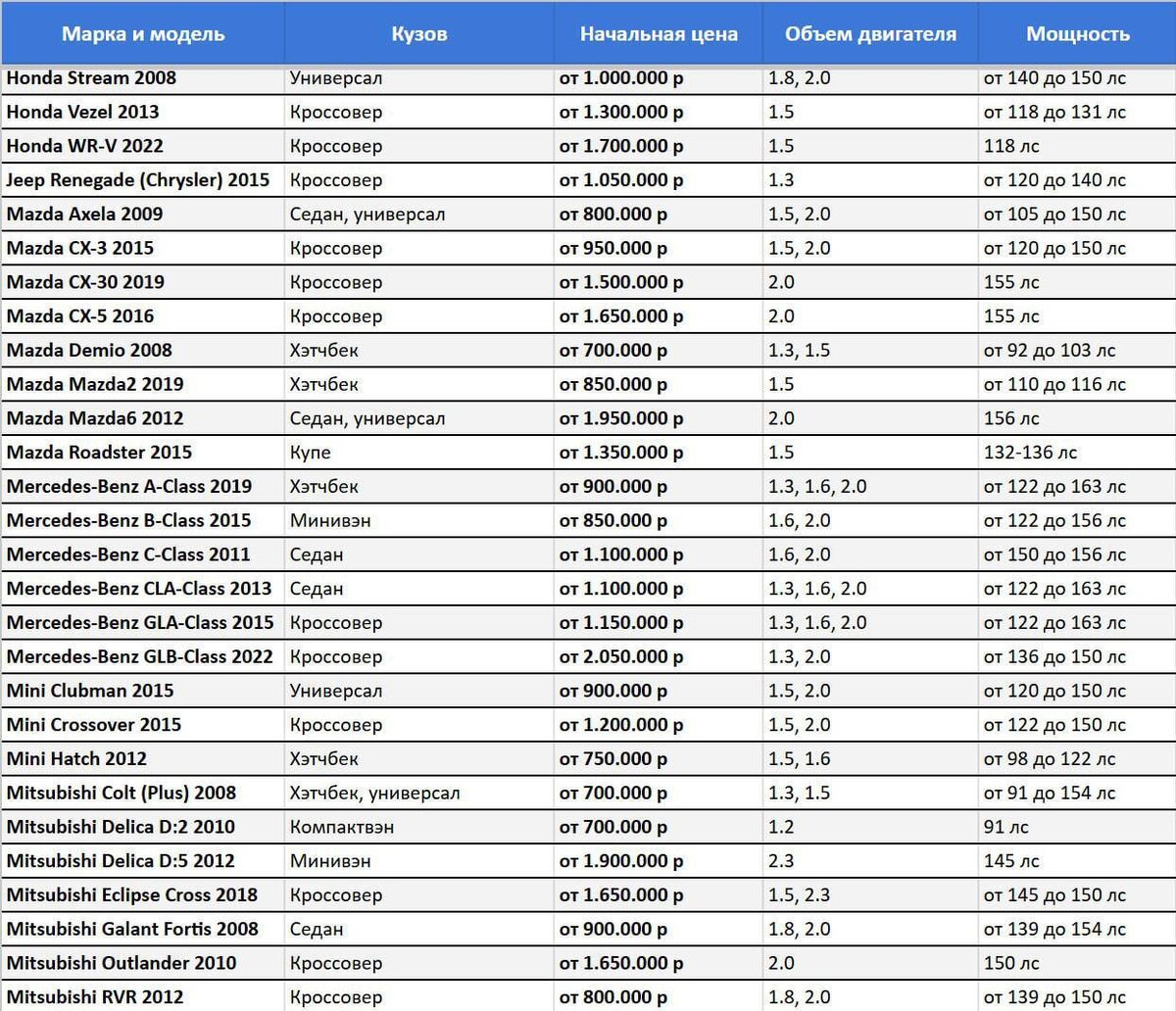Select the 'Mazda Mazda2 2019' cell
Viewport: 1176px width, 1011px height.
click(x=143, y=384)
